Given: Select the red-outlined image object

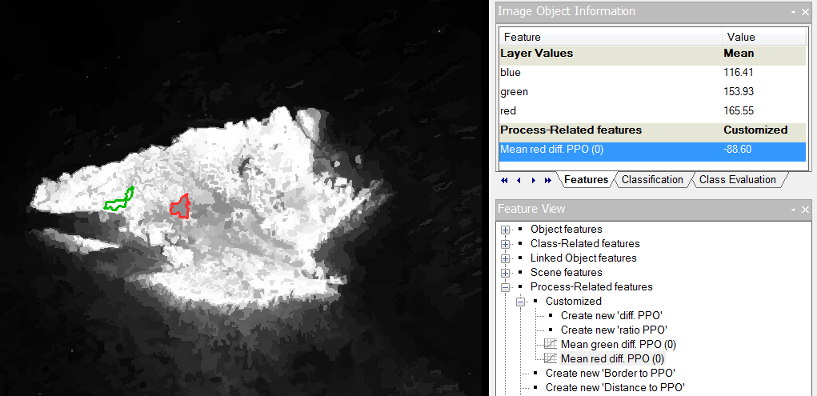Looking at the screenshot, I should [x=180, y=207].
